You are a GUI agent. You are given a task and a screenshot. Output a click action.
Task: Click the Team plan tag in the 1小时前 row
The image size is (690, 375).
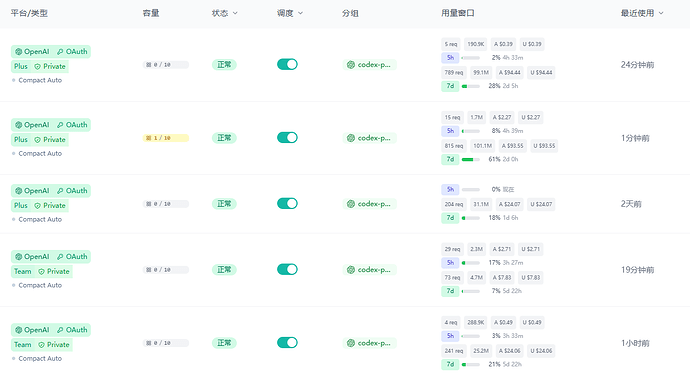(x=22, y=345)
